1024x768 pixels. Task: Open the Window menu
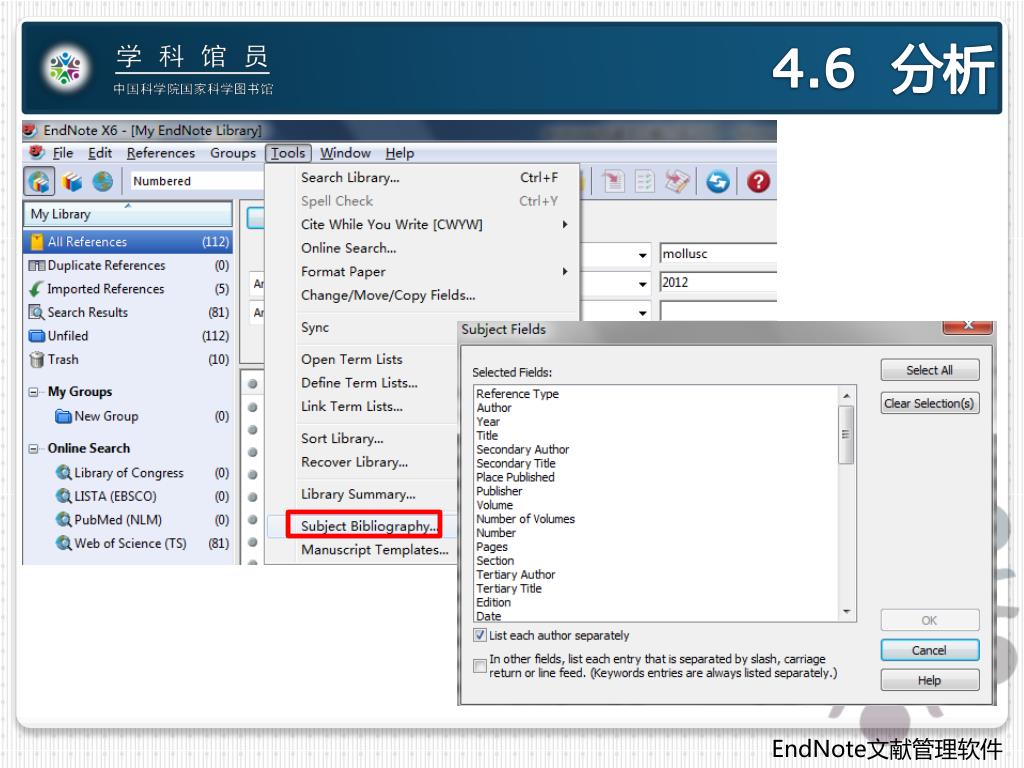[345, 153]
